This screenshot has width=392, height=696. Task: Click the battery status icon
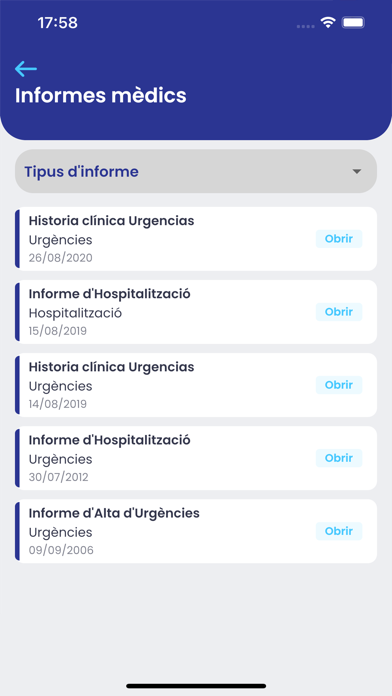click(x=353, y=23)
